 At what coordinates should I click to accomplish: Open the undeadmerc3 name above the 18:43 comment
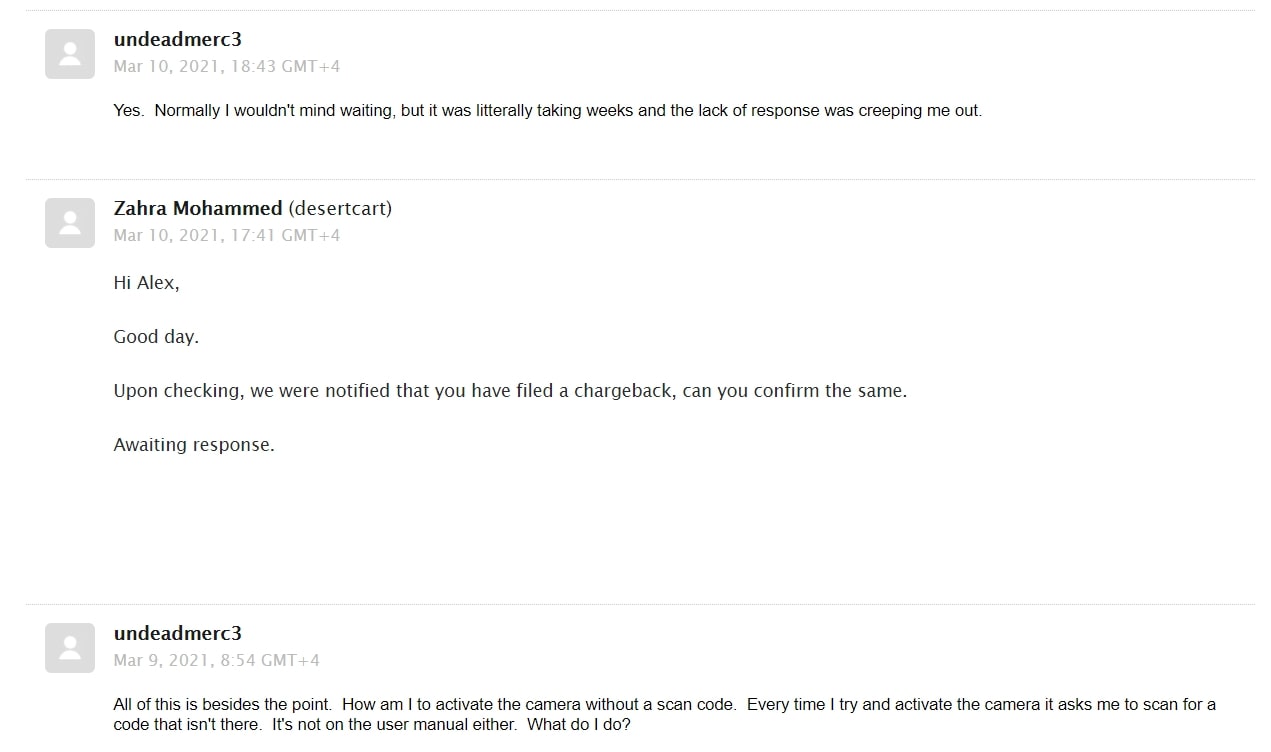point(178,40)
